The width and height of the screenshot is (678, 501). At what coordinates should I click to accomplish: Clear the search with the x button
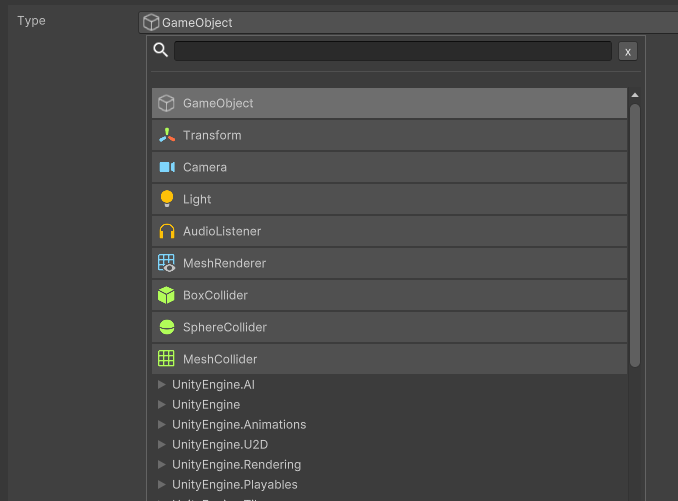[x=628, y=51]
